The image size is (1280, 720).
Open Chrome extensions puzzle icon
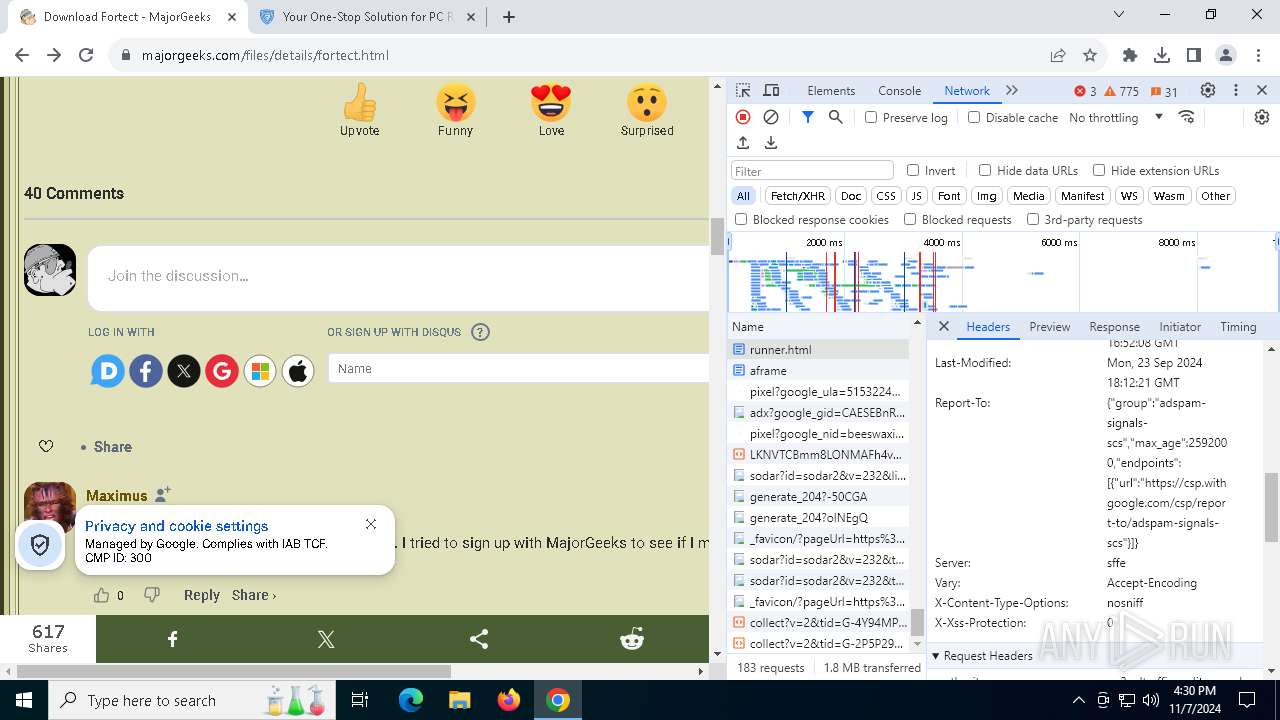tap(1130, 55)
